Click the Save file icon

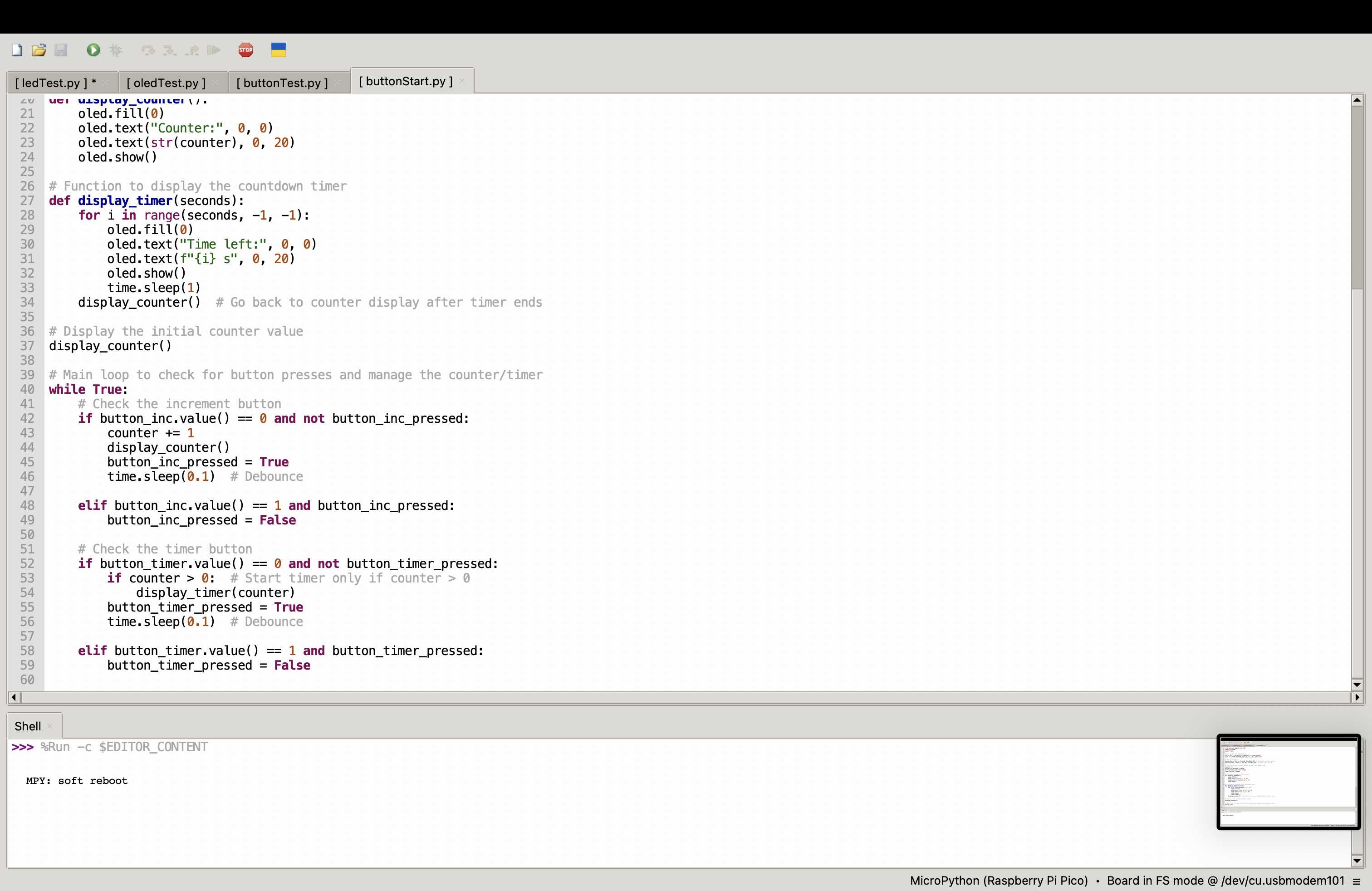coord(61,50)
